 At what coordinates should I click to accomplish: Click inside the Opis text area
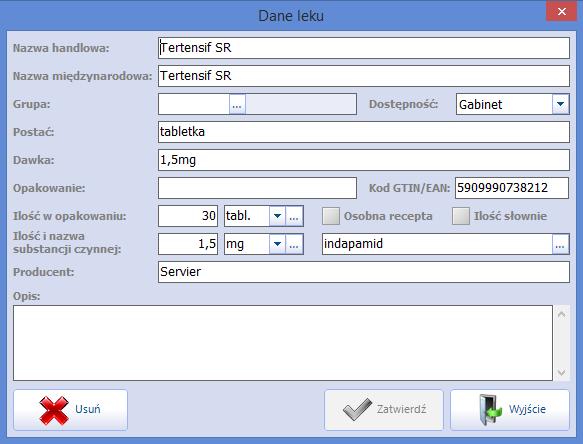coord(283,343)
